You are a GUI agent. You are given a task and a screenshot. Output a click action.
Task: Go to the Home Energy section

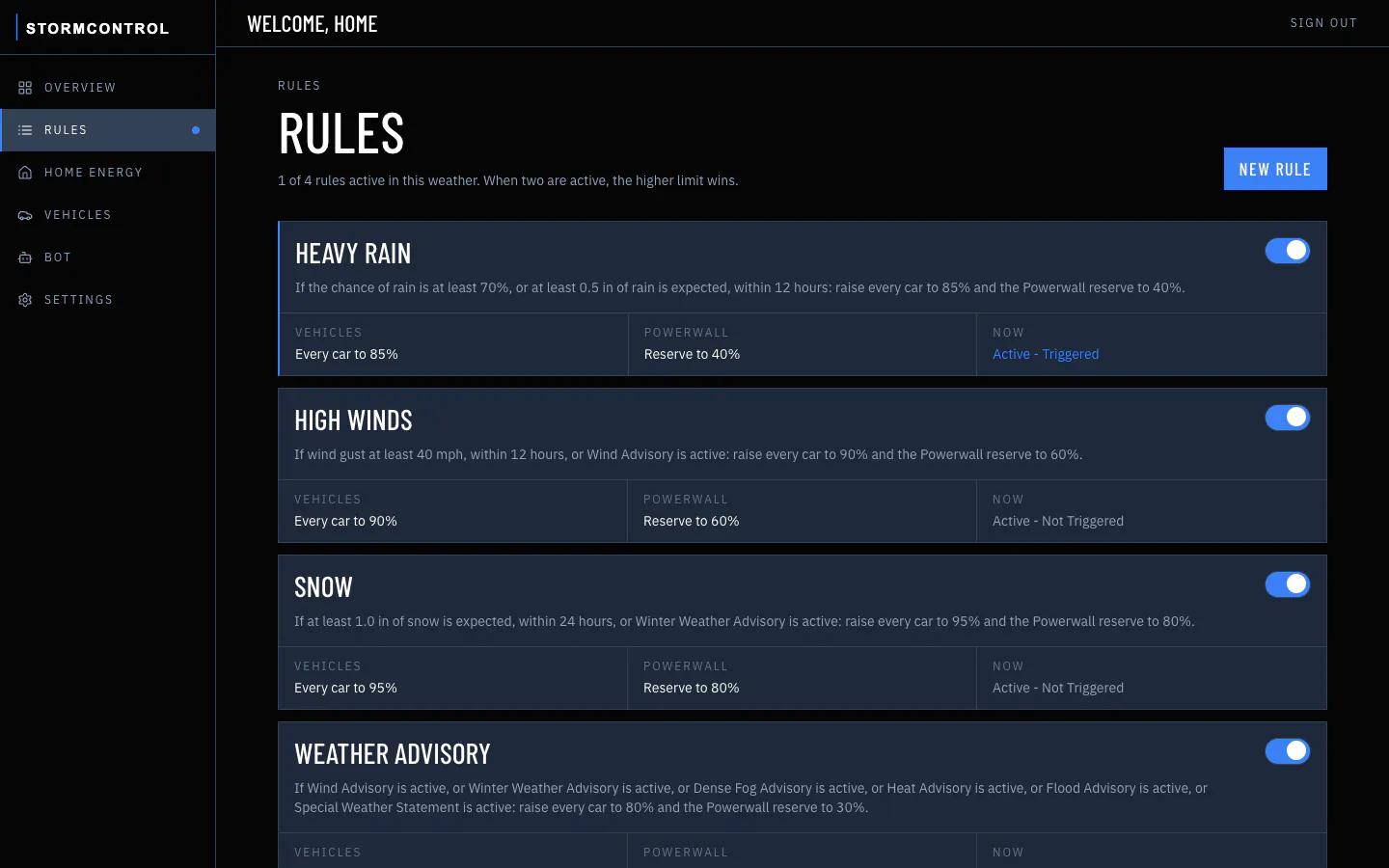tap(94, 173)
